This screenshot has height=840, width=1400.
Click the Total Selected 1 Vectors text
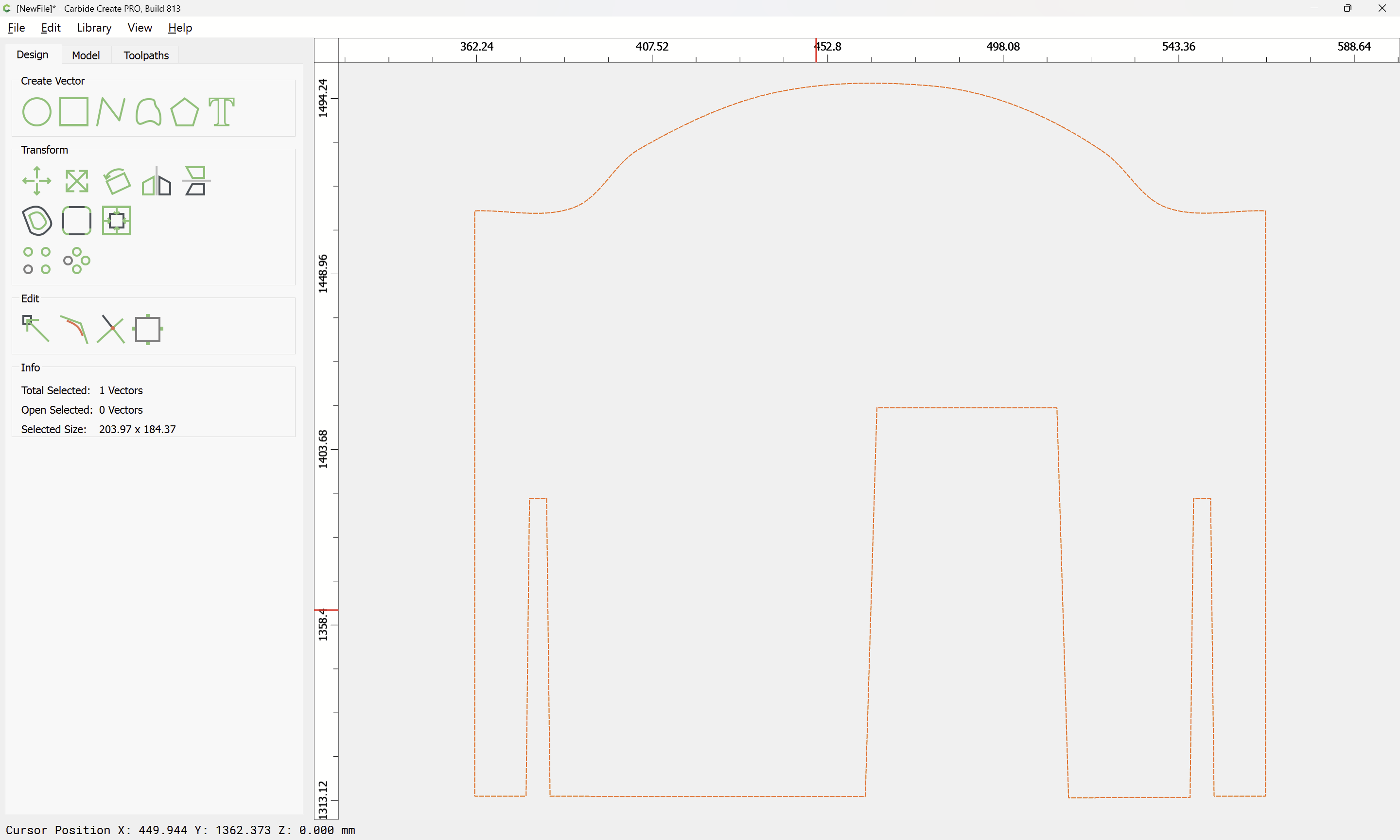tap(82, 390)
